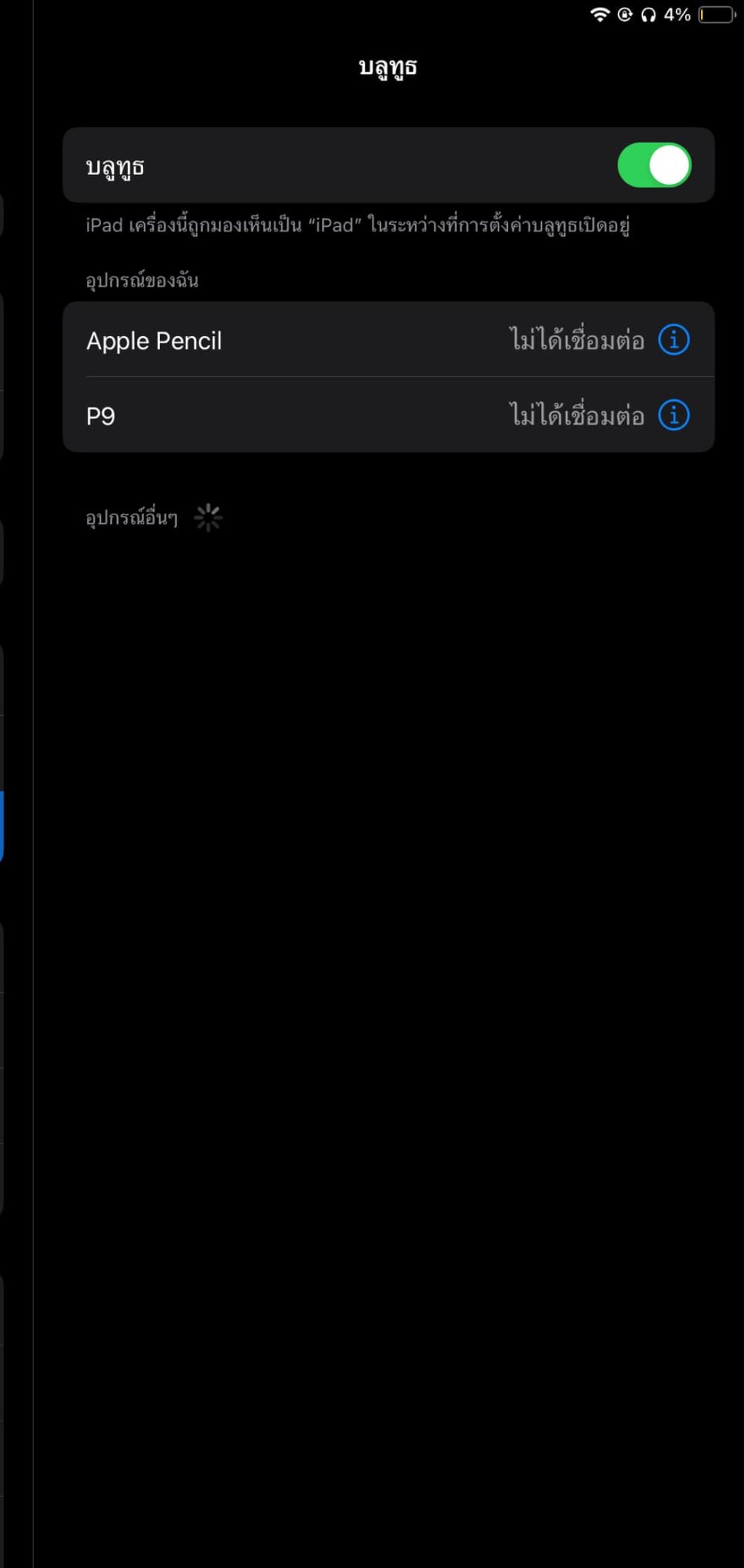
Task: Tap the battery icon in status bar
Action: click(717, 15)
